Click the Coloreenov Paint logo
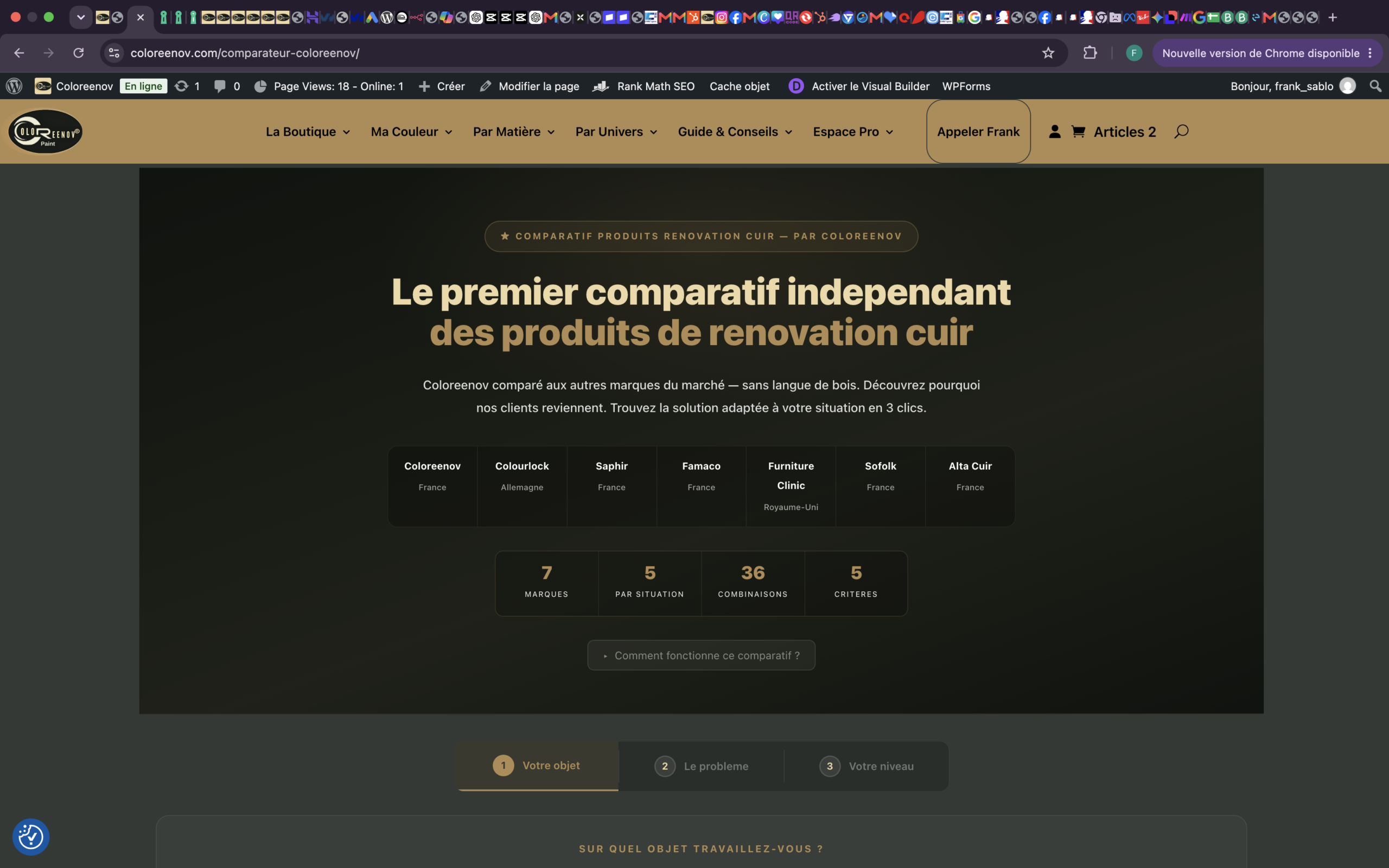This screenshot has height=868, width=1389. click(46, 131)
